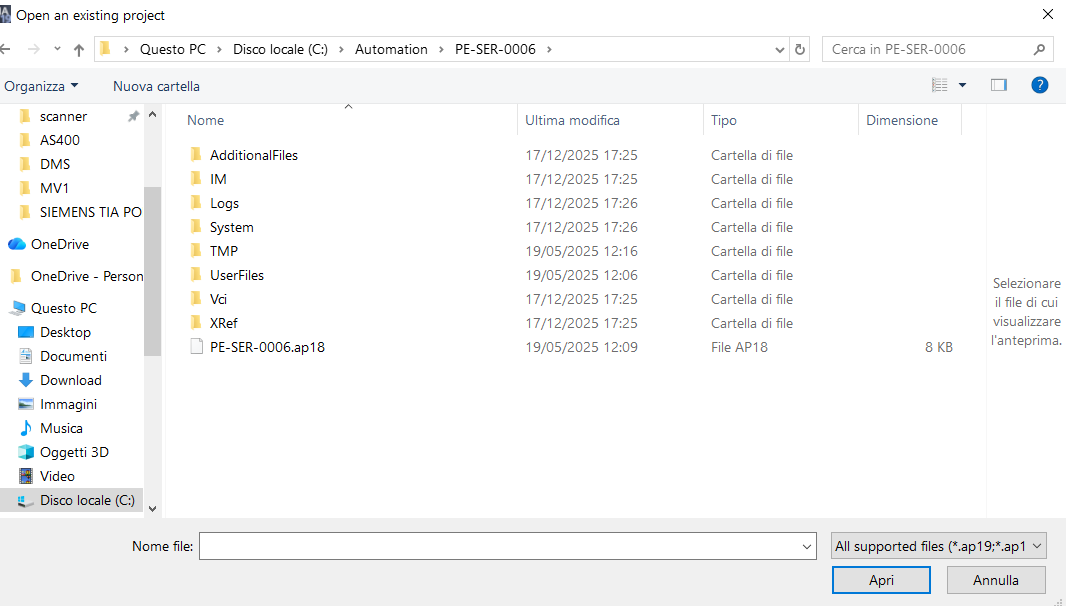Click sidebar scrollbar up arrow

click(x=152, y=115)
